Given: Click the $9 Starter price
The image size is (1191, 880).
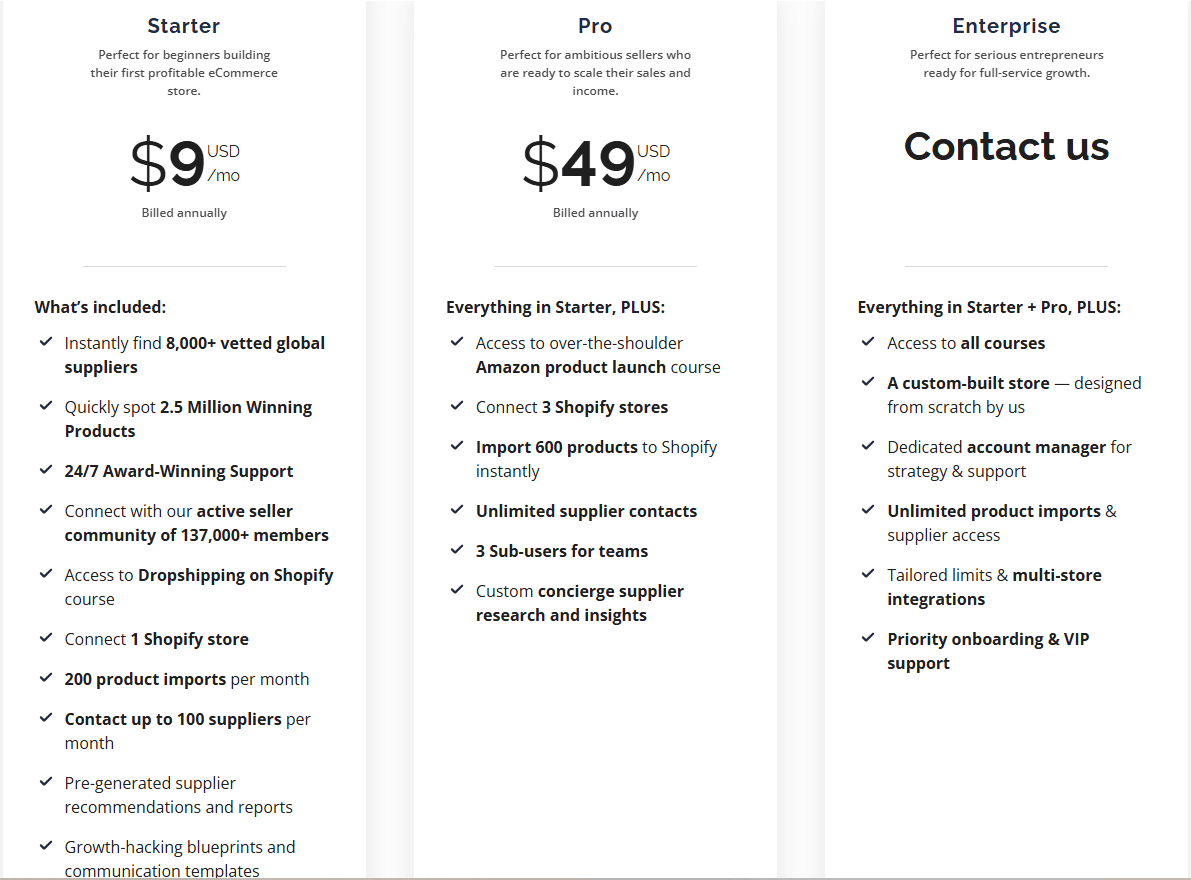Looking at the screenshot, I should tap(168, 165).
